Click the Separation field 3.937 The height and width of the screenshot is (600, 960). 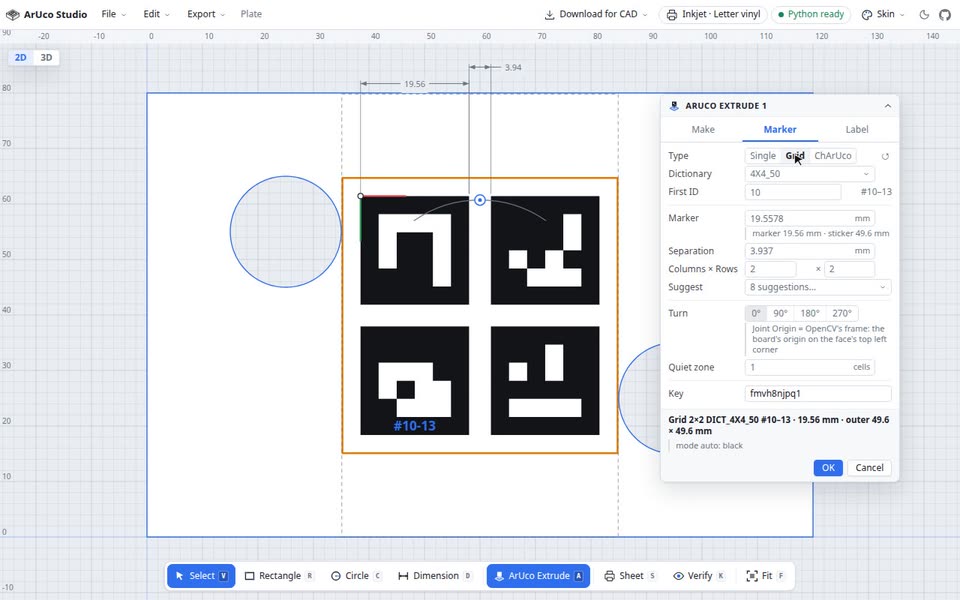[x=809, y=251]
